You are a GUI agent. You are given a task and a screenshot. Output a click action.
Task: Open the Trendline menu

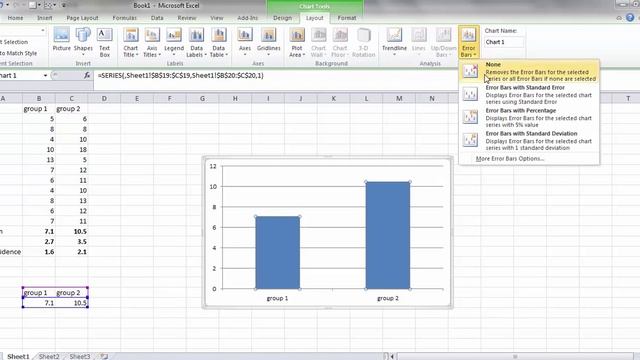click(x=394, y=42)
